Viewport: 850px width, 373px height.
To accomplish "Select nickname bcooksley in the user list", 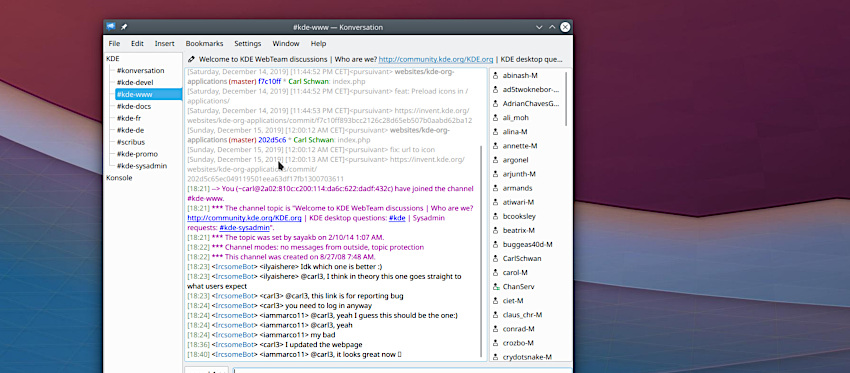I will [519, 216].
